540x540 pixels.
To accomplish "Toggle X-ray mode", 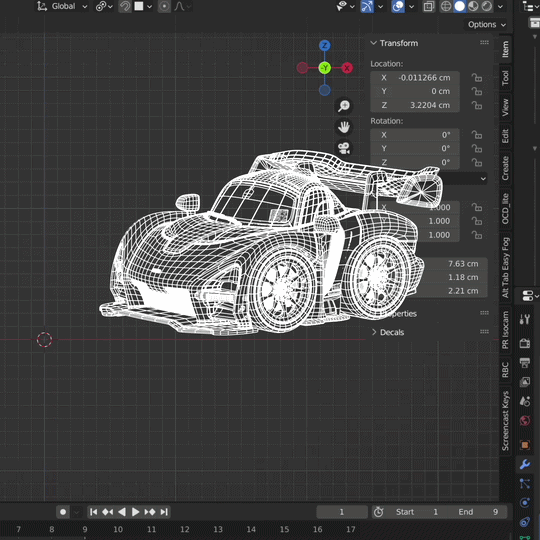I will [429, 6].
